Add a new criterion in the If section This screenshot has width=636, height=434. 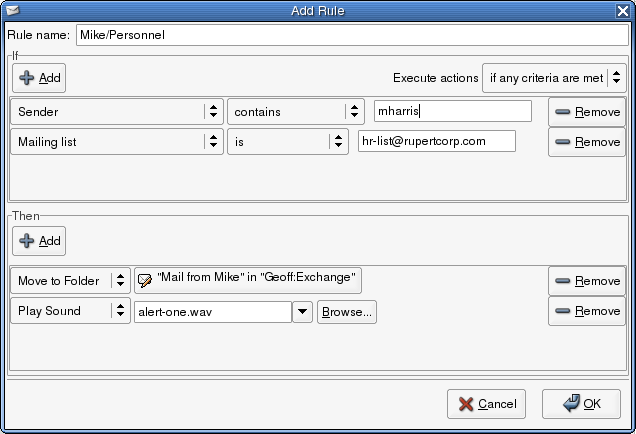40,77
